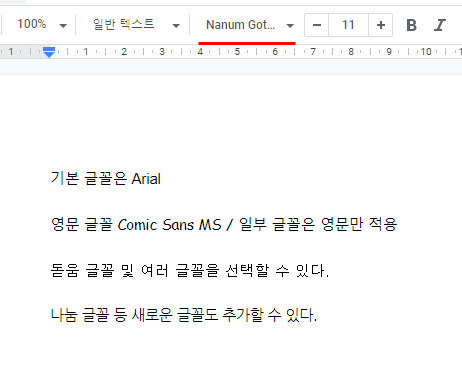Screen dimensions: 462x373
Task: Open the 100% zoom level dropdown
Action: [41, 25]
